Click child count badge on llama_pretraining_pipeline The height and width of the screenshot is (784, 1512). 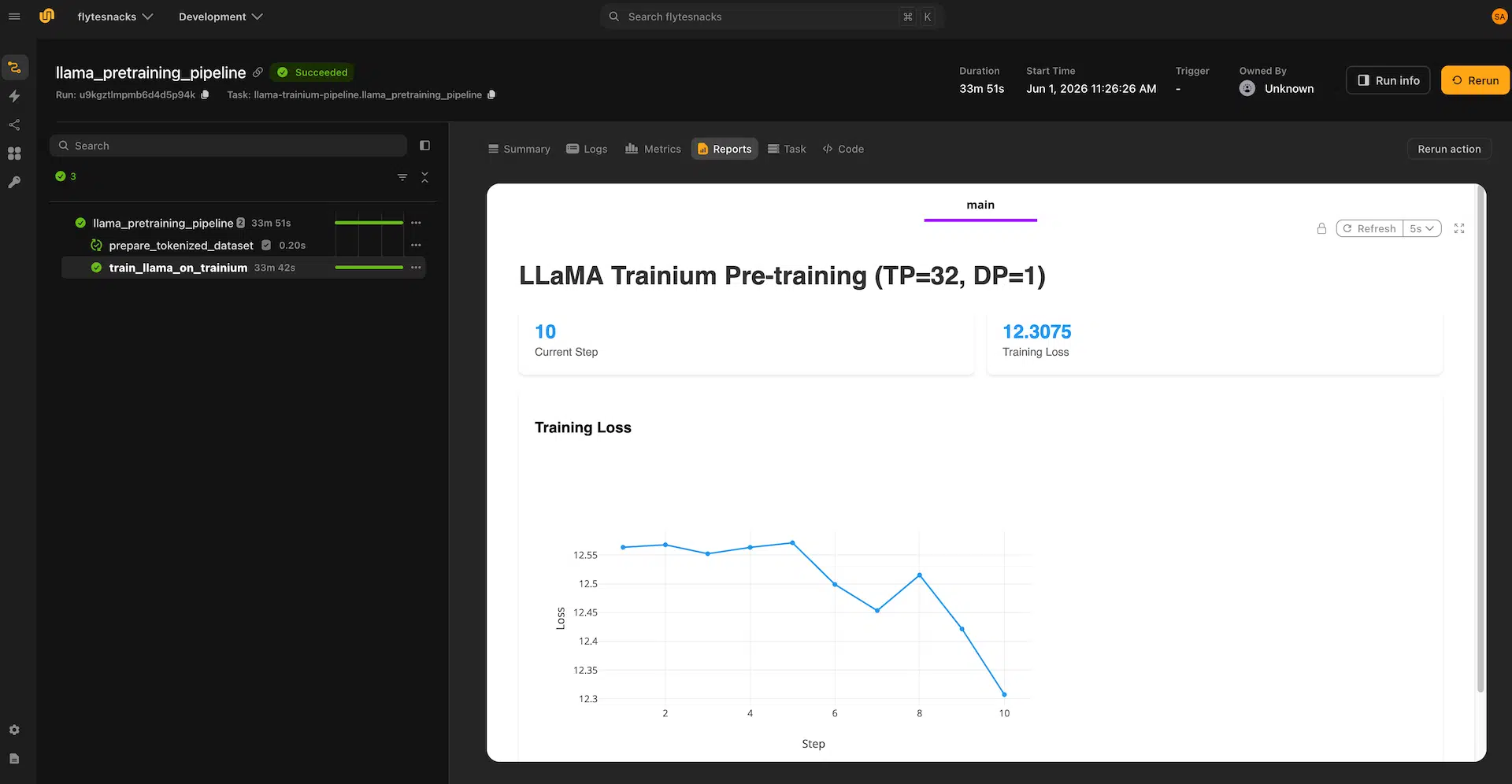(x=241, y=223)
